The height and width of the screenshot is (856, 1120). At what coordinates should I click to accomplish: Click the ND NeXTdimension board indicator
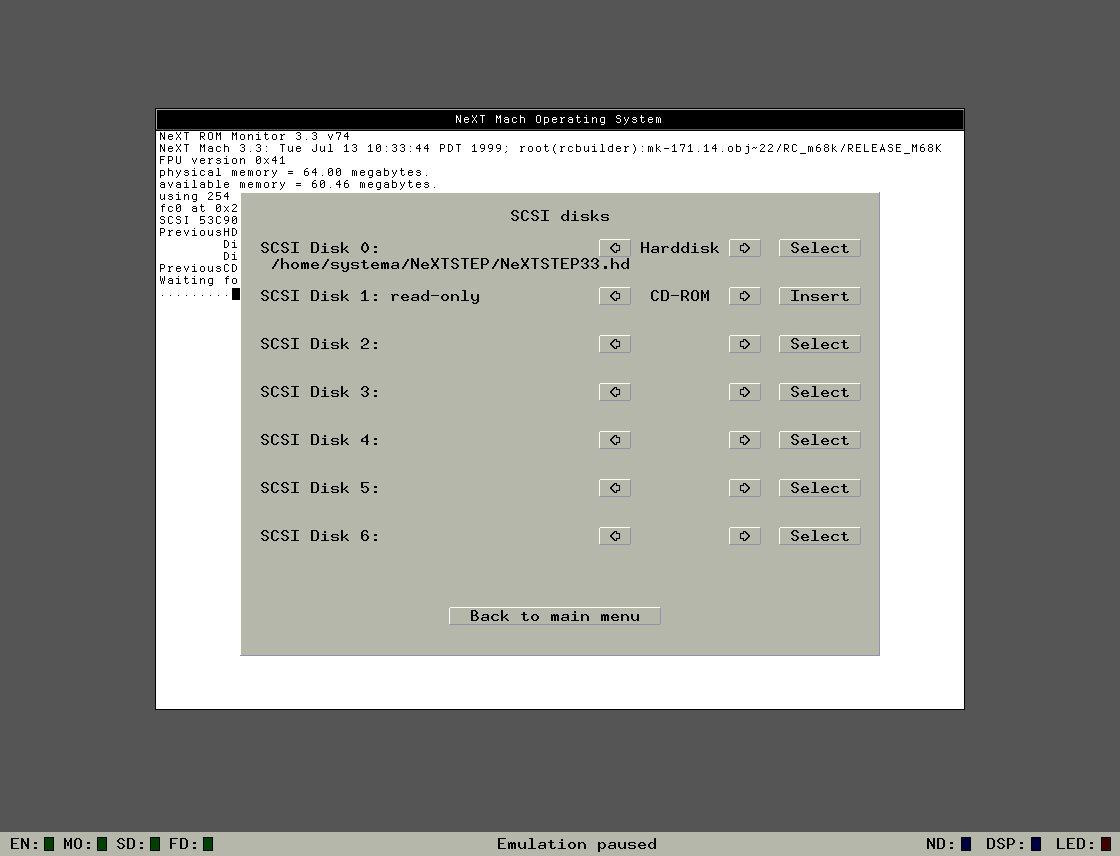point(964,843)
